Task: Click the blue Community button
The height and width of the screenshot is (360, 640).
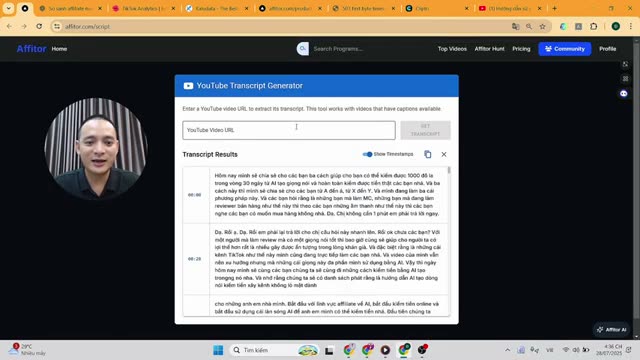Action: [x=564, y=49]
